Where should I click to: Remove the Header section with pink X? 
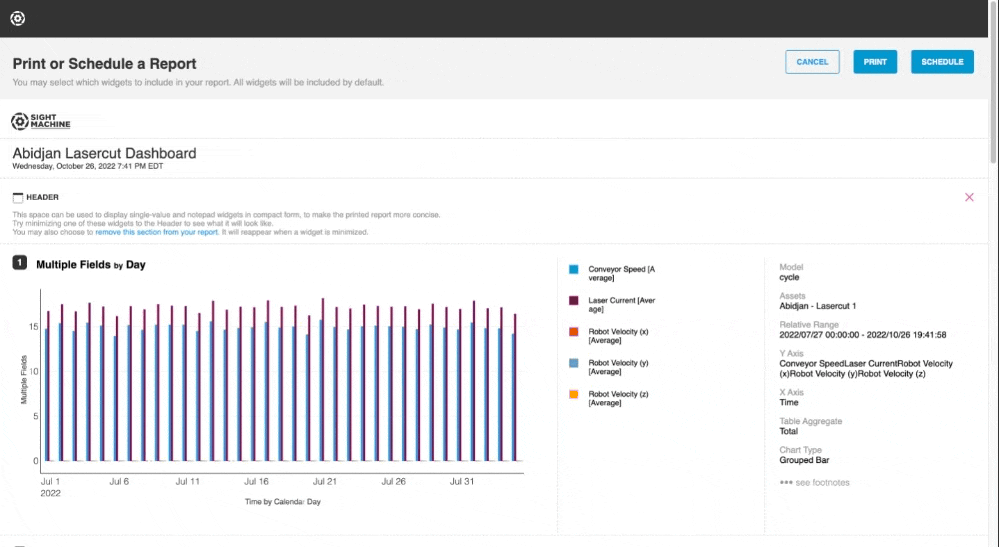[x=969, y=197]
